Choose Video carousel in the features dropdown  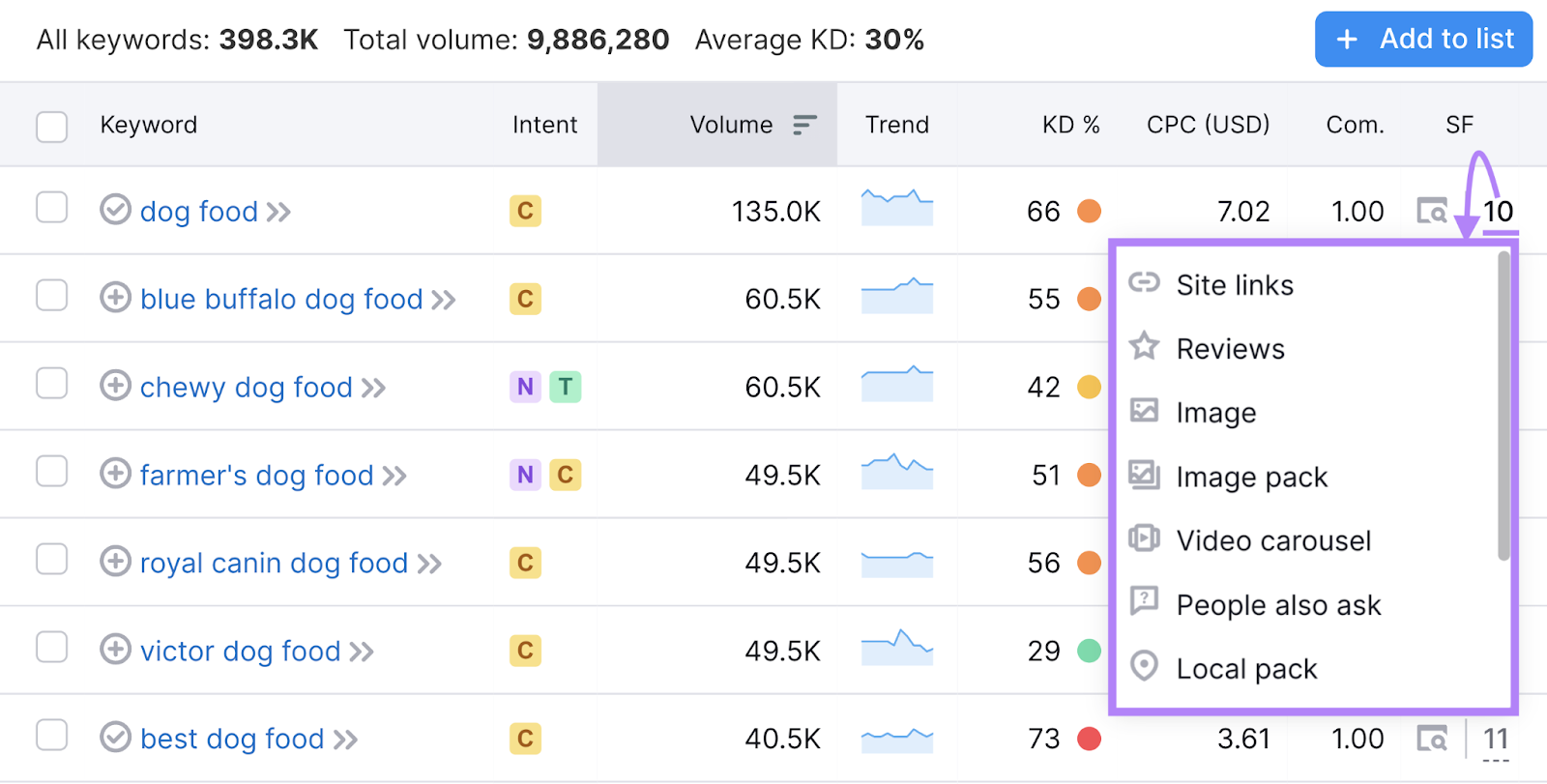[1272, 541]
